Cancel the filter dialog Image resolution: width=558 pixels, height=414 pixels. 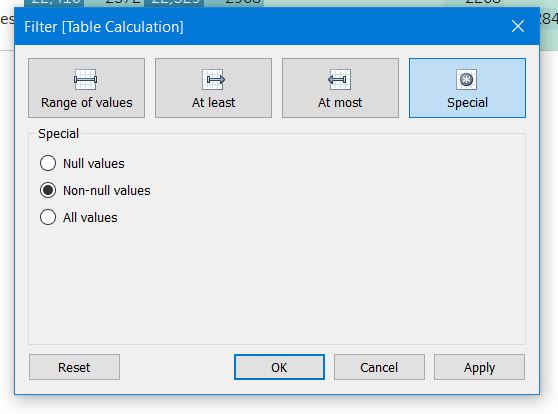click(379, 367)
